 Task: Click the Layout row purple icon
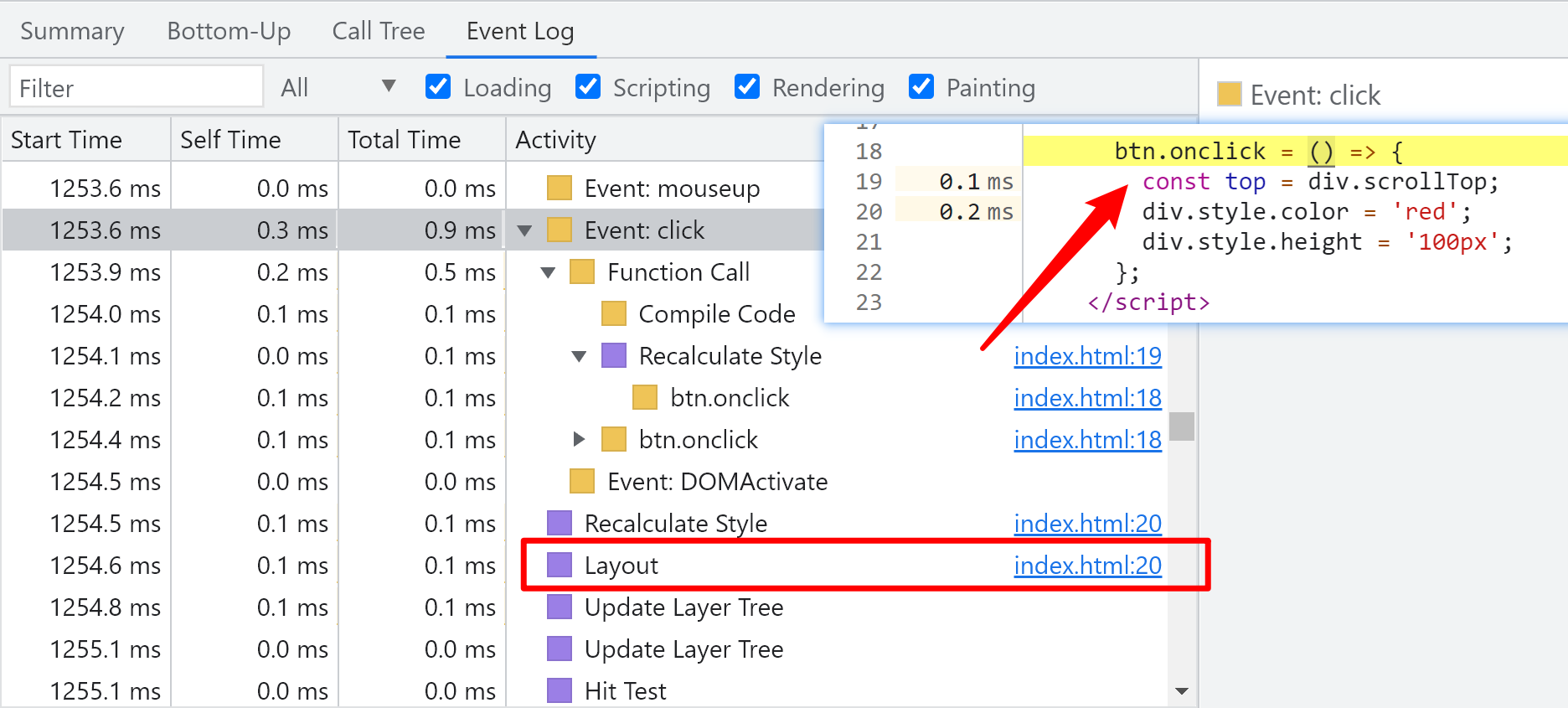[x=560, y=565]
